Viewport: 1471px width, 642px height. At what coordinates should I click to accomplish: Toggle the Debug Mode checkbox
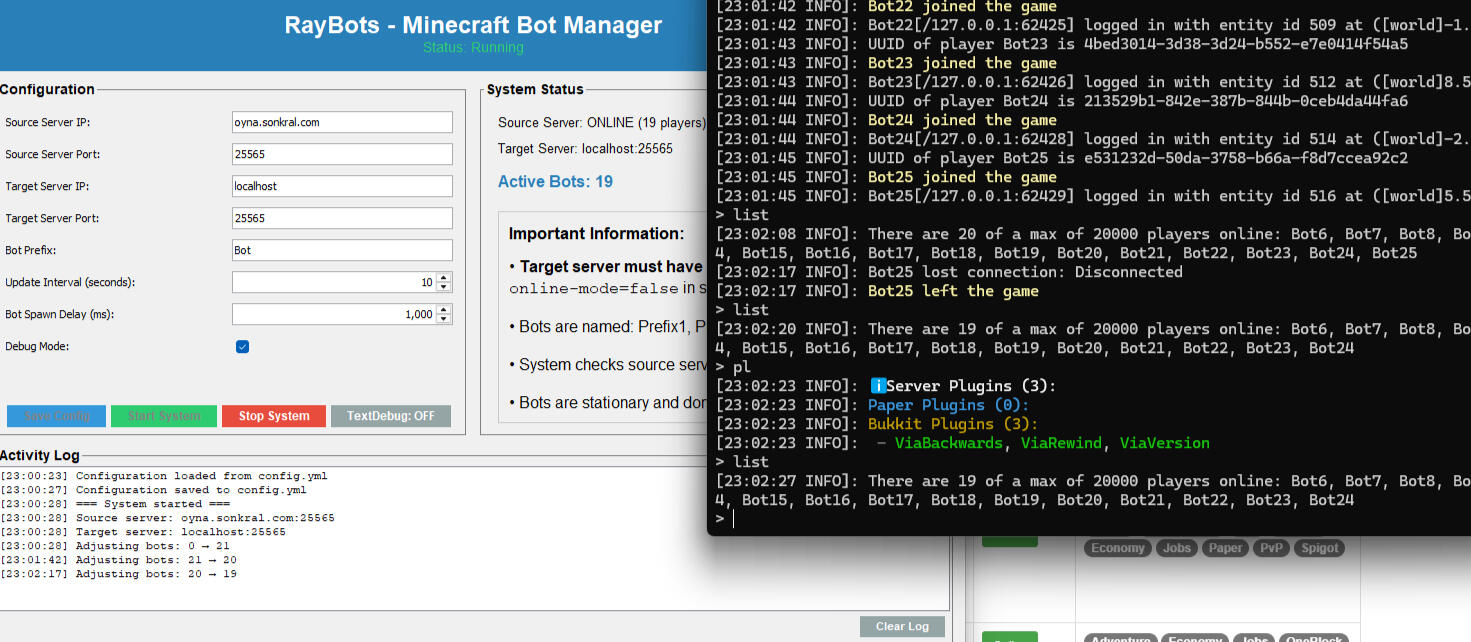tap(242, 347)
